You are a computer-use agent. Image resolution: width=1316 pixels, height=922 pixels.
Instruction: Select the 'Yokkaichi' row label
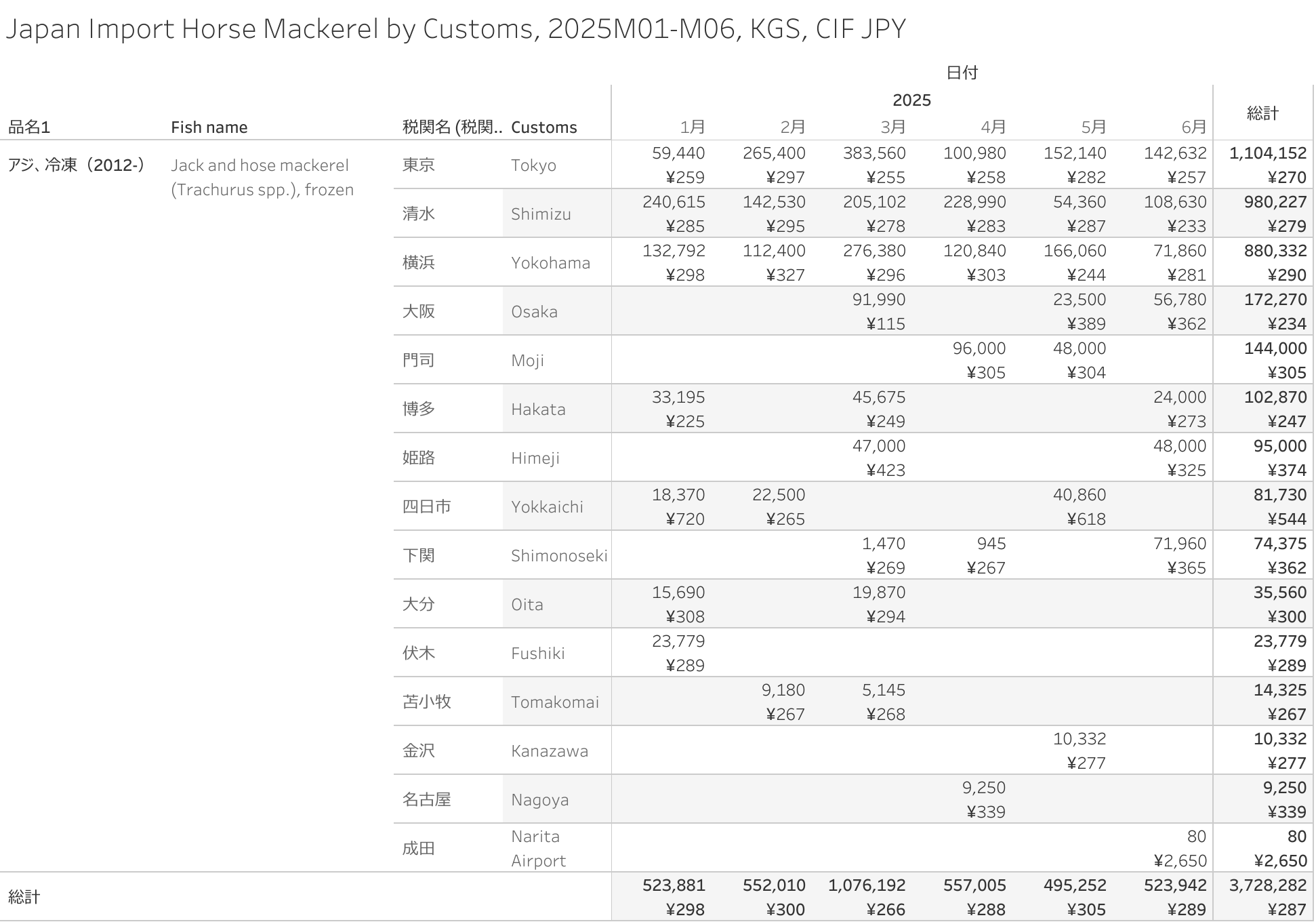point(547,506)
